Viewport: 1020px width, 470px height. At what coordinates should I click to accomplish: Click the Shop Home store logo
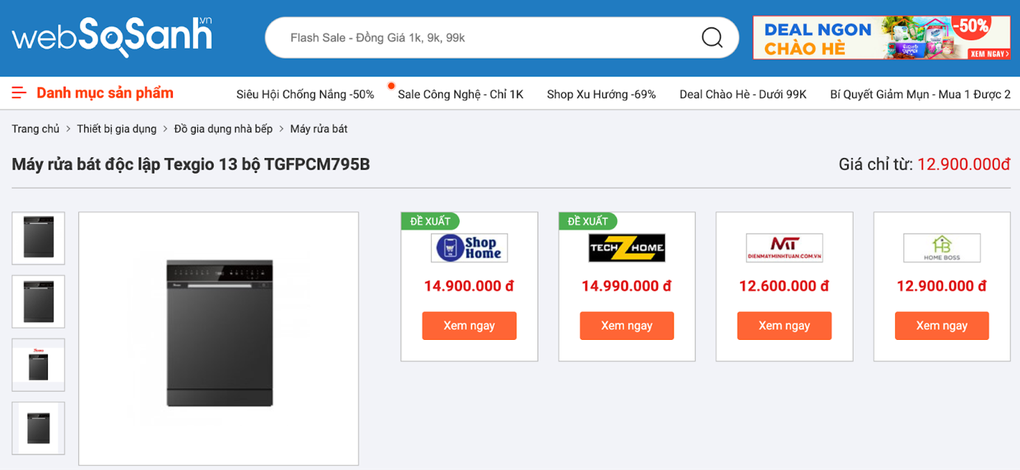tap(469, 248)
